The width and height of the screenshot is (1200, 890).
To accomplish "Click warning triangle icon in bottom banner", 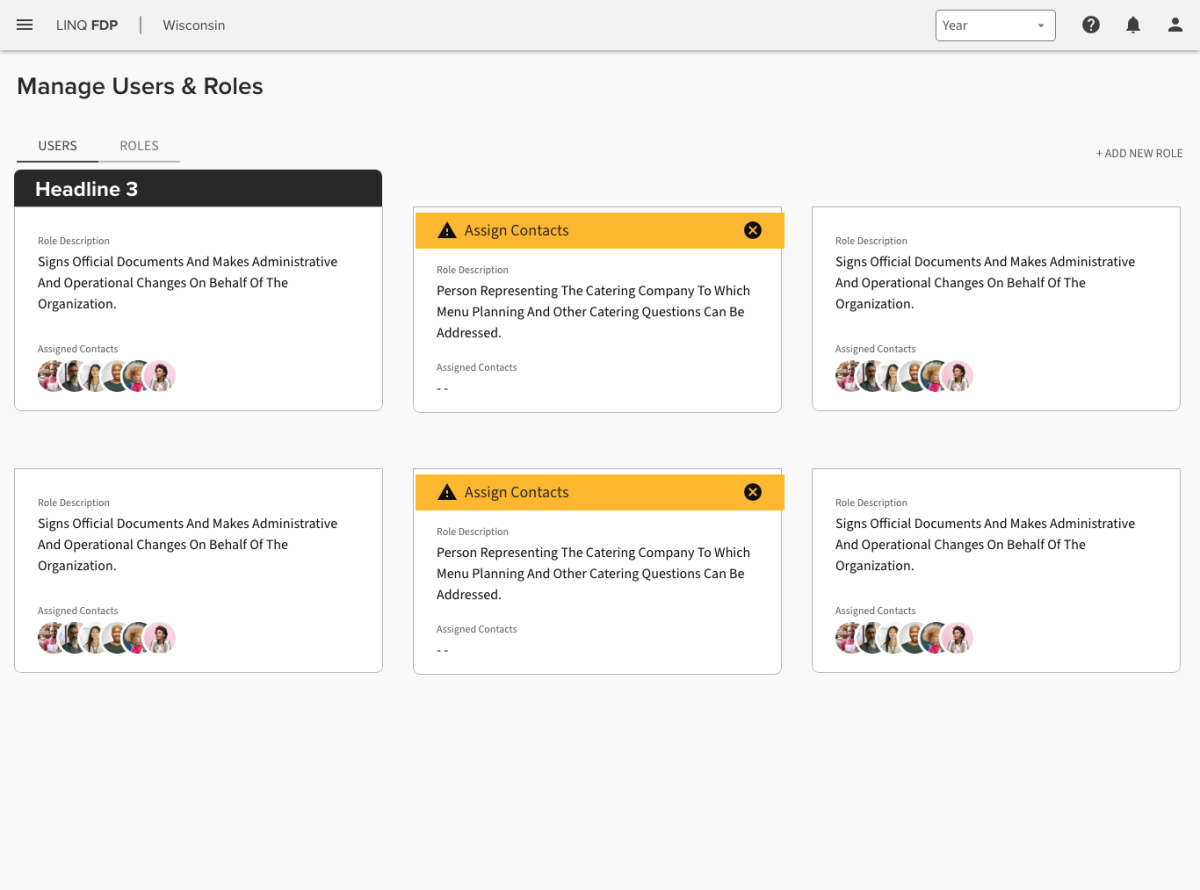I will 447,493.
